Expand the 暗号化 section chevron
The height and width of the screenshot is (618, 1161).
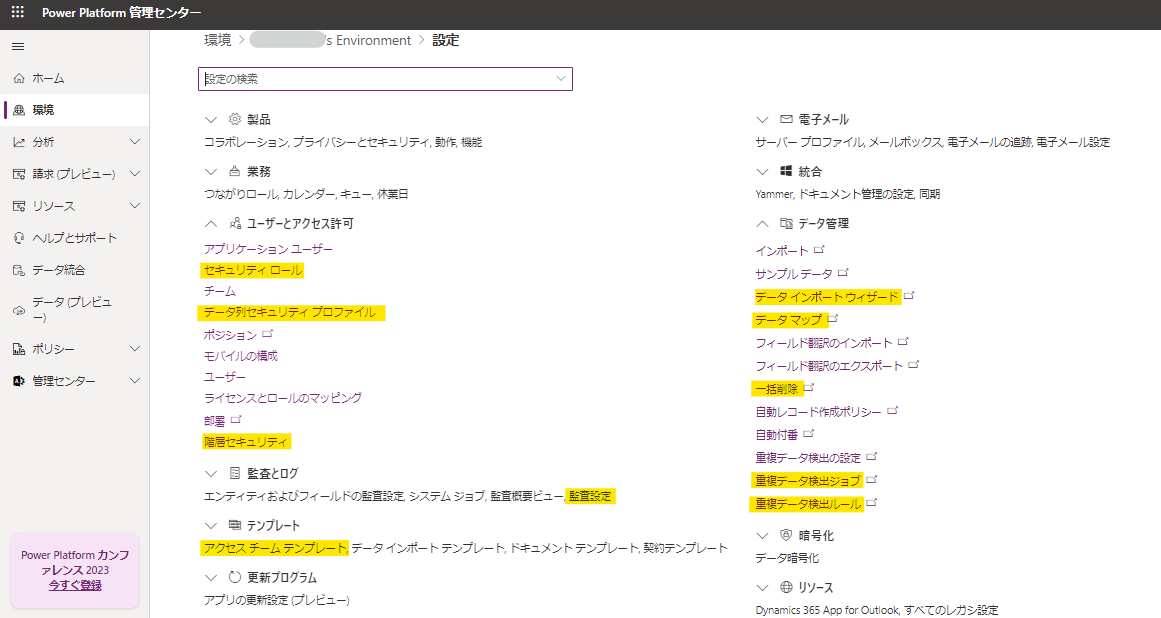coord(763,536)
